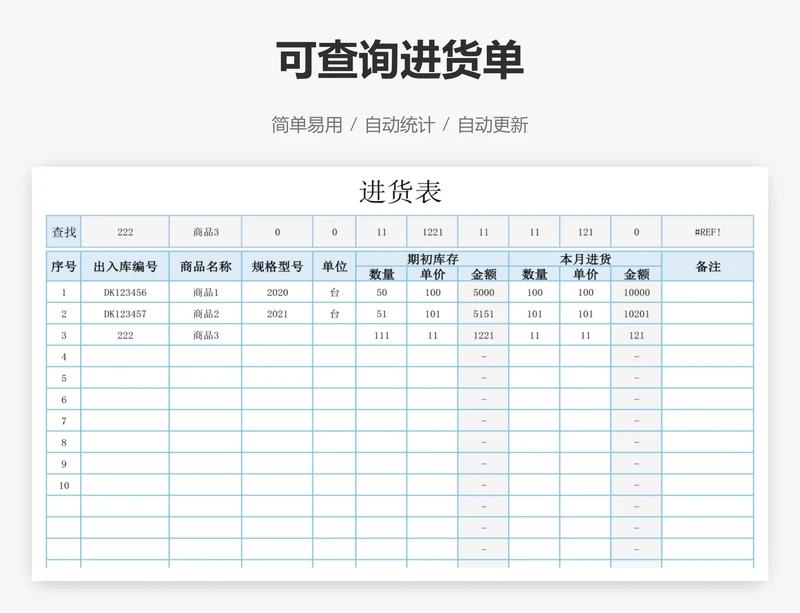Select the 5151 金额 cell
The height and width of the screenshot is (613, 800).
[483, 314]
